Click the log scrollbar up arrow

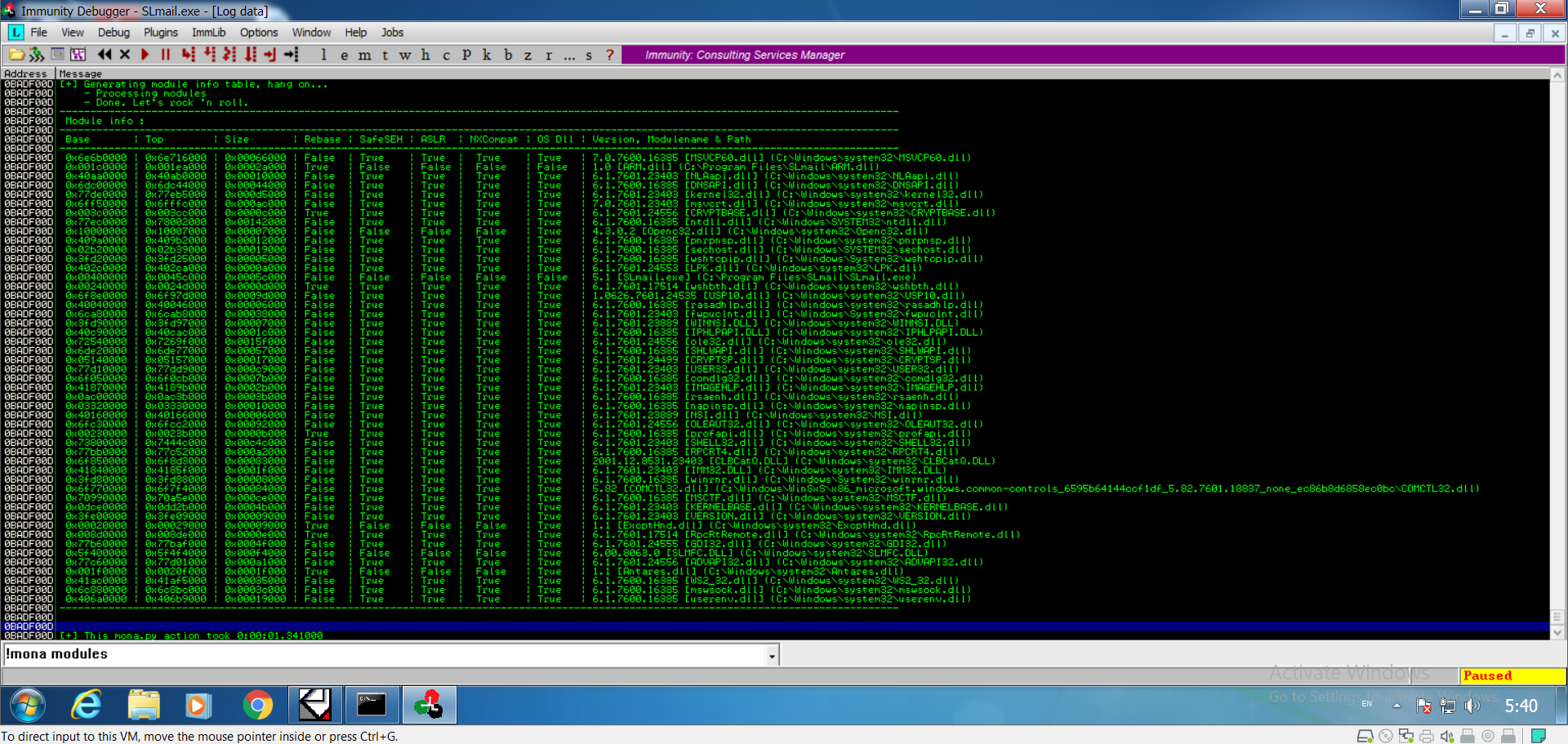coord(1557,75)
